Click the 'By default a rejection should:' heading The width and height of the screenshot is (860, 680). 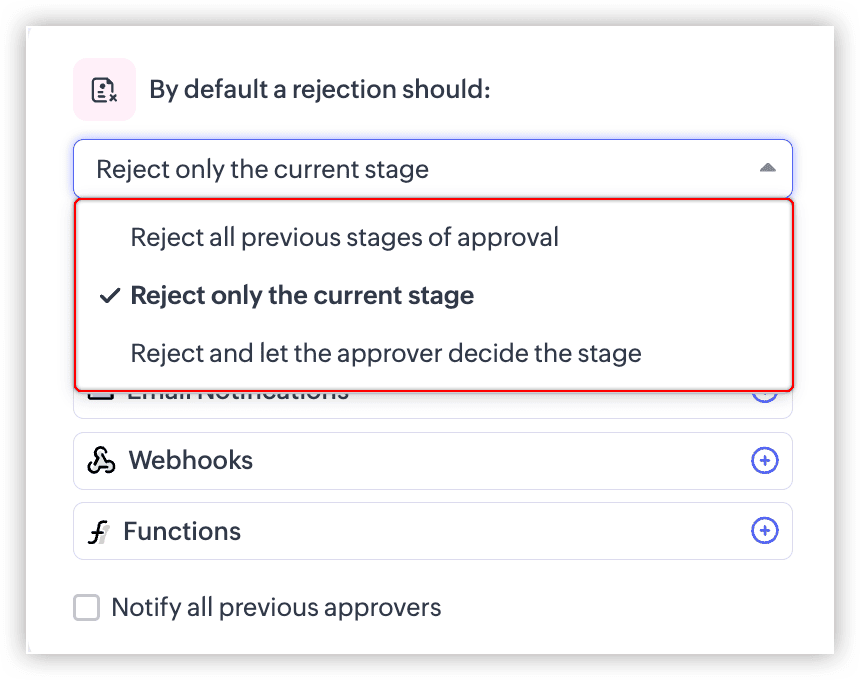point(320,89)
